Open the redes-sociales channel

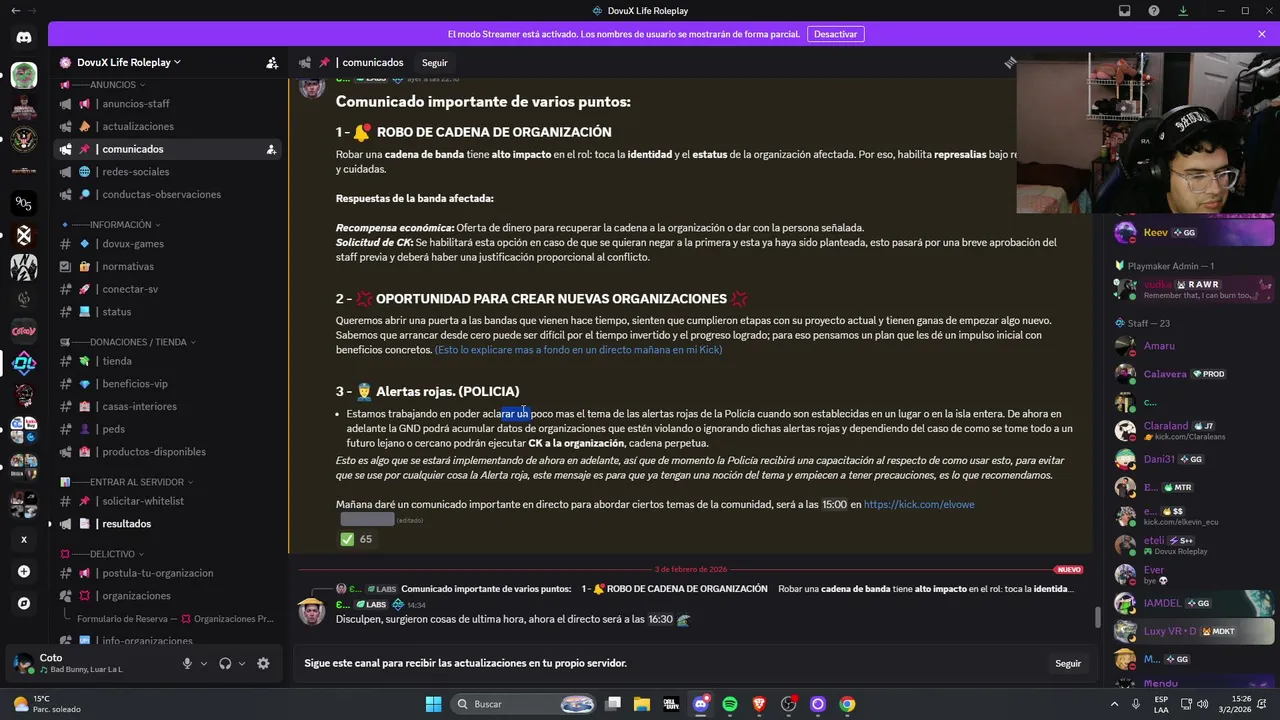(167, 172)
